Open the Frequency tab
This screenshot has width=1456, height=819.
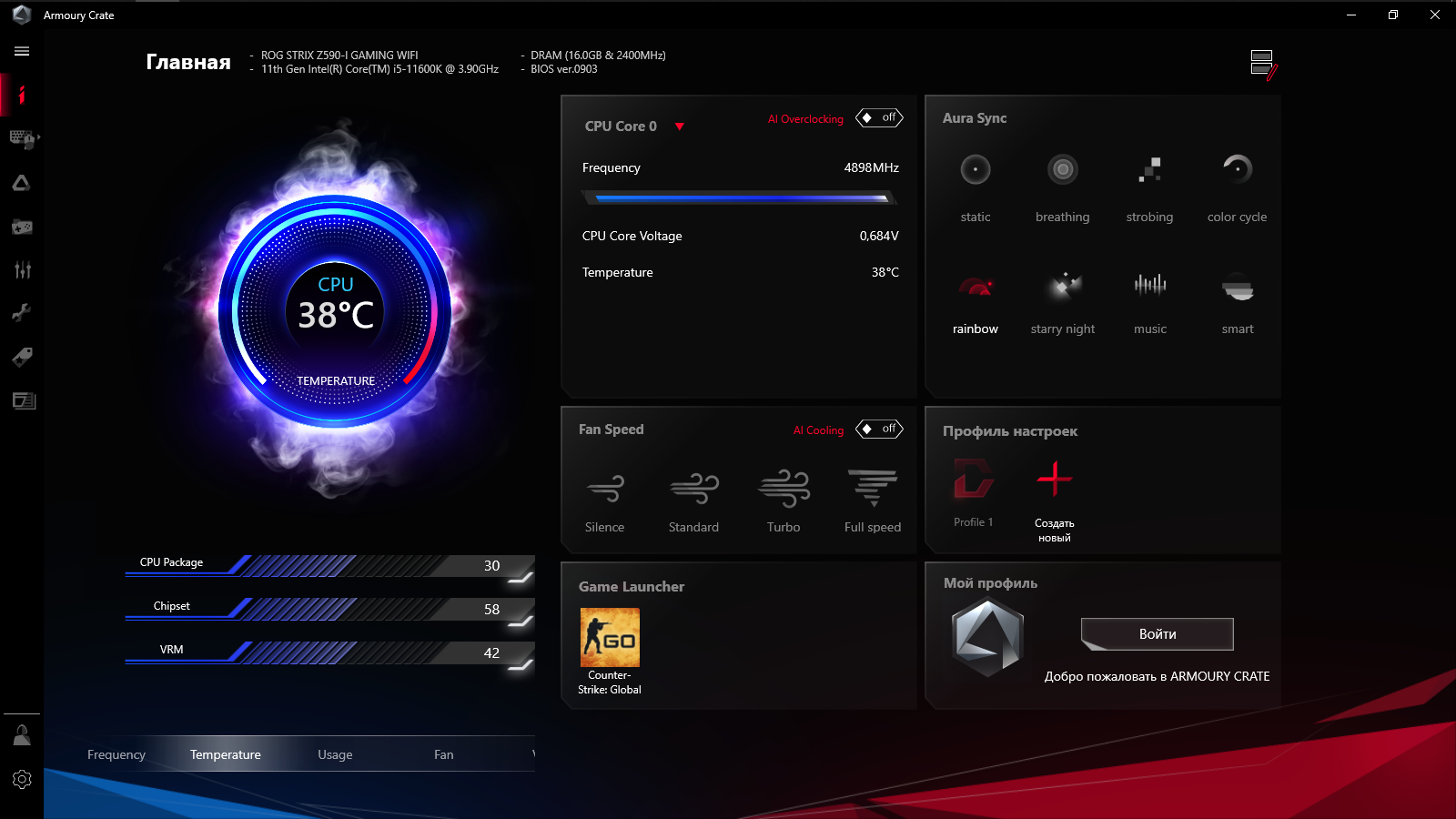pos(116,753)
